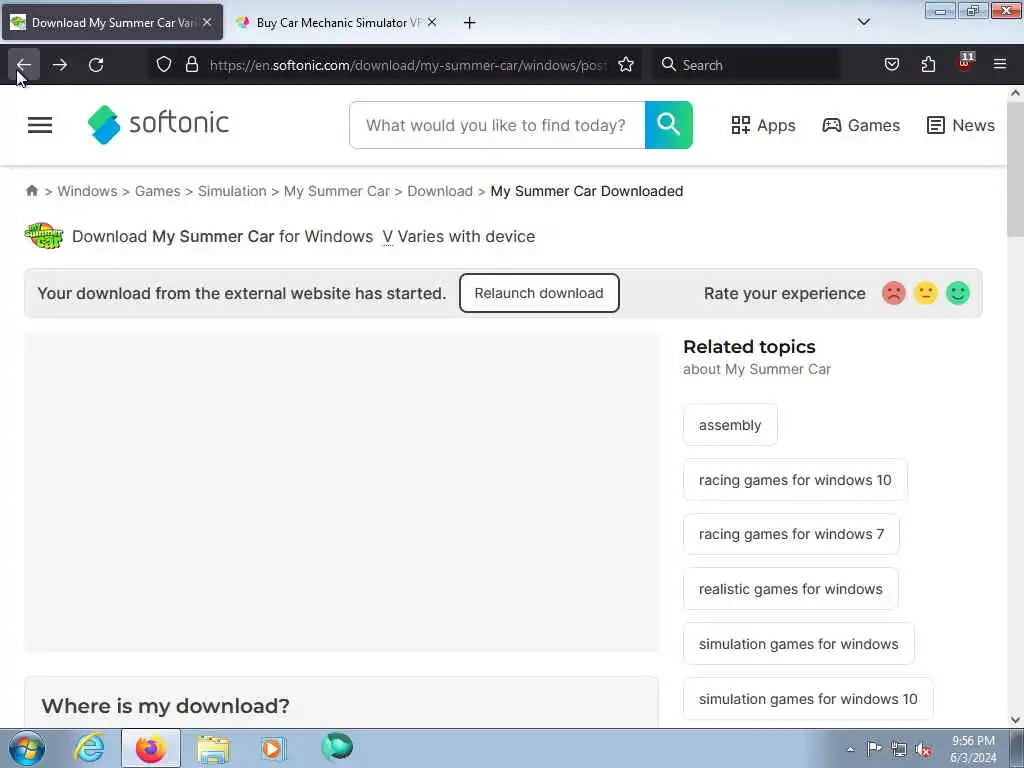The height and width of the screenshot is (768, 1024).
Task: Go to Softonic home via logo
Action: coord(158,124)
